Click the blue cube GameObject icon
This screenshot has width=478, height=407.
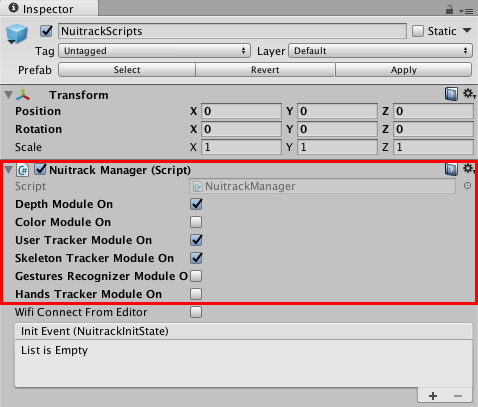point(17,34)
